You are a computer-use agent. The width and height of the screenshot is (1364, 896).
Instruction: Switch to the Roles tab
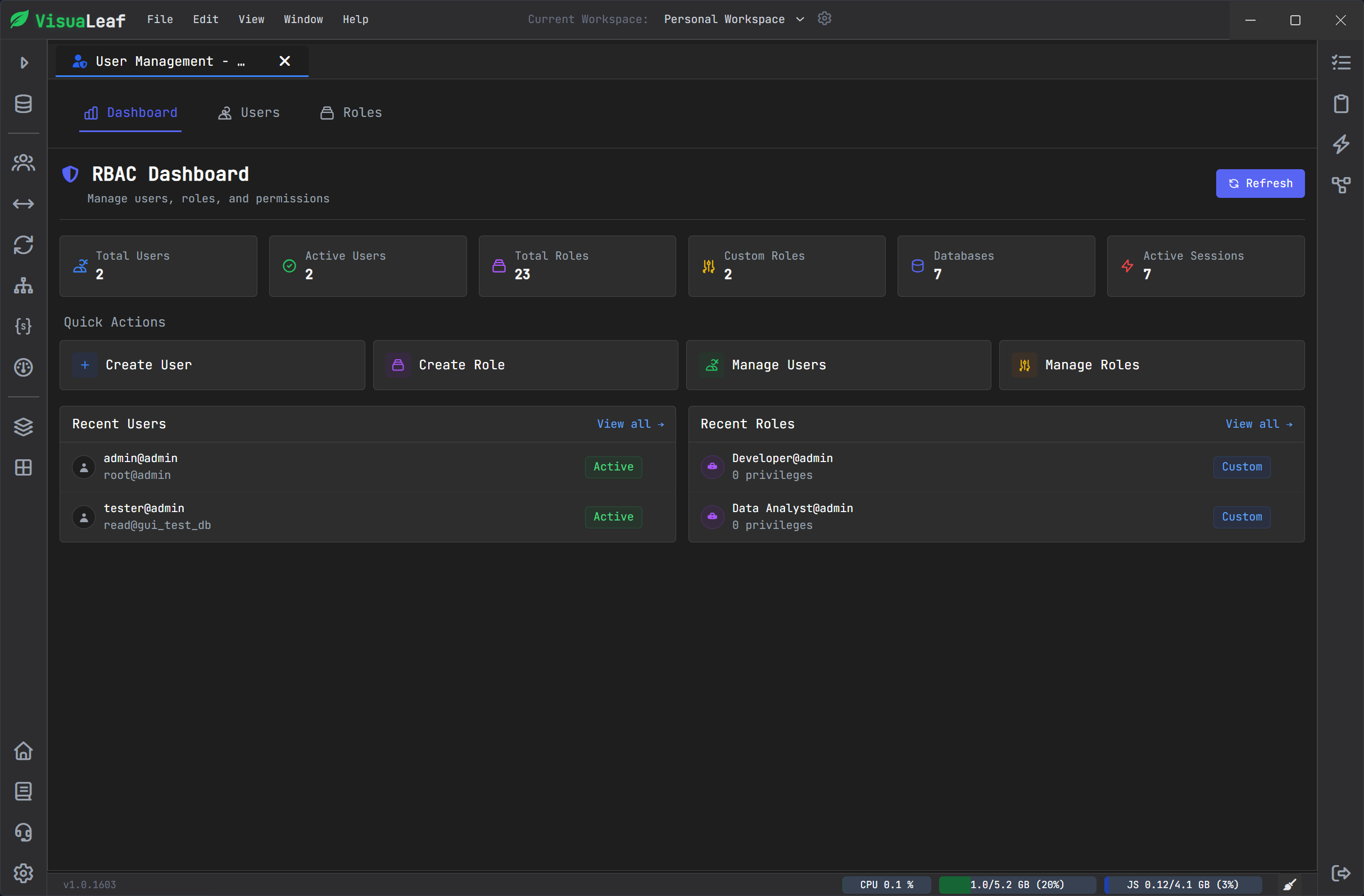pyautogui.click(x=351, y=113)
